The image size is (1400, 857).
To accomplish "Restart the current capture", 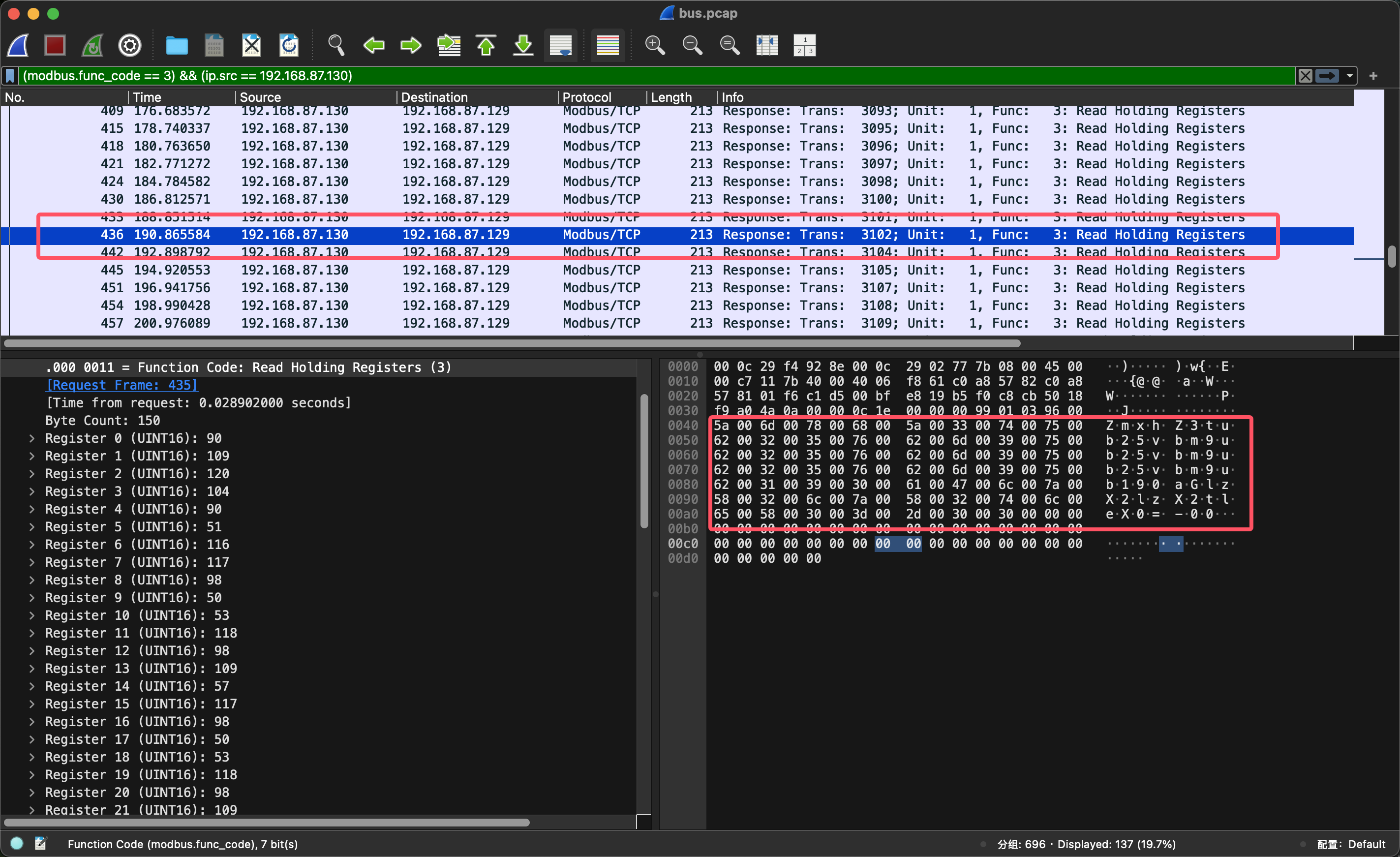I will (x=92, y=45).
